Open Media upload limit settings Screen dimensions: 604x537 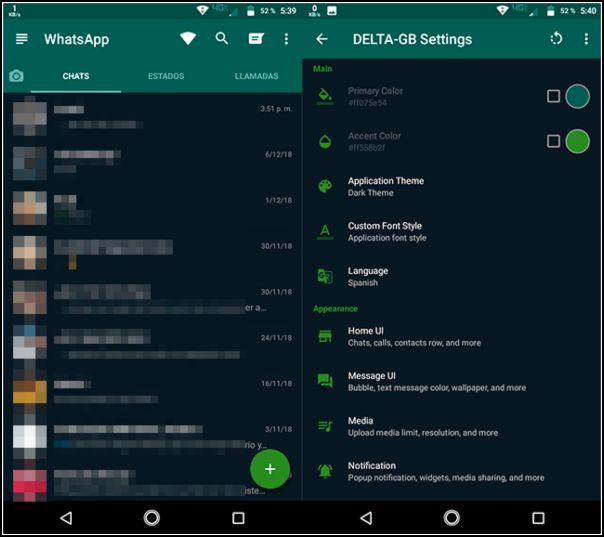[x=451, y=426]
